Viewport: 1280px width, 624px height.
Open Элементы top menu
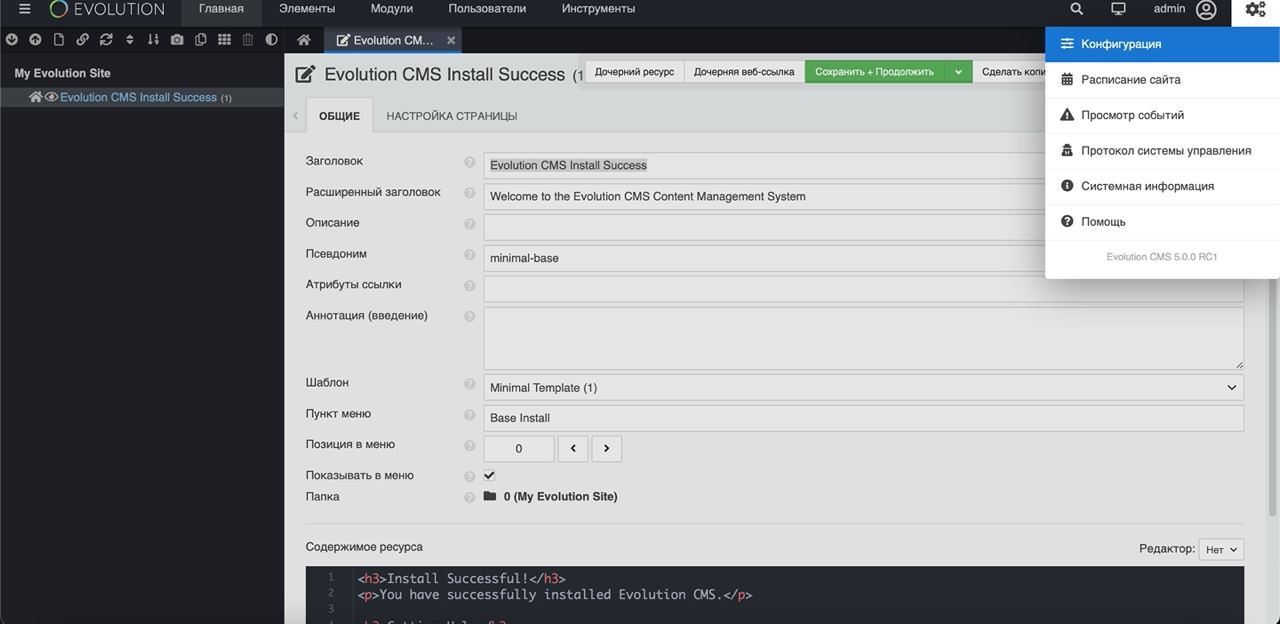[307, 9]
